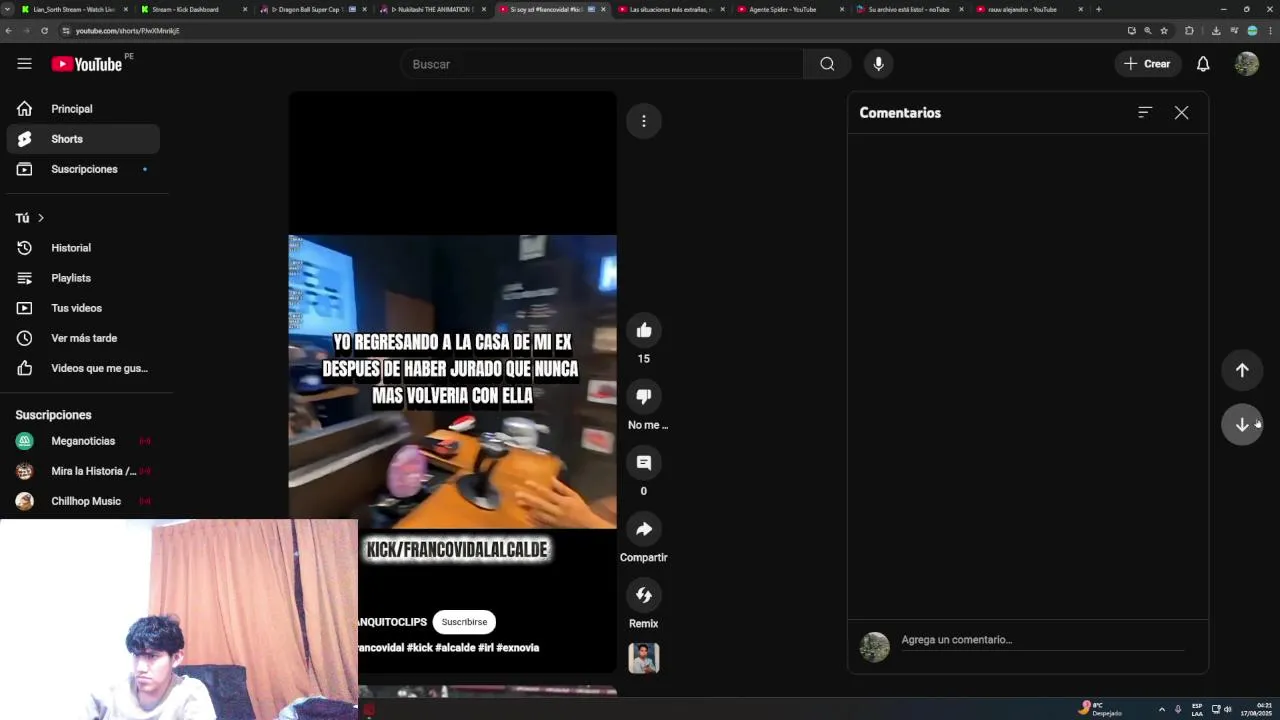Subscribe with the Suscribirse button
This screenshot has width=1280, height=720.
tap(464, 622)
